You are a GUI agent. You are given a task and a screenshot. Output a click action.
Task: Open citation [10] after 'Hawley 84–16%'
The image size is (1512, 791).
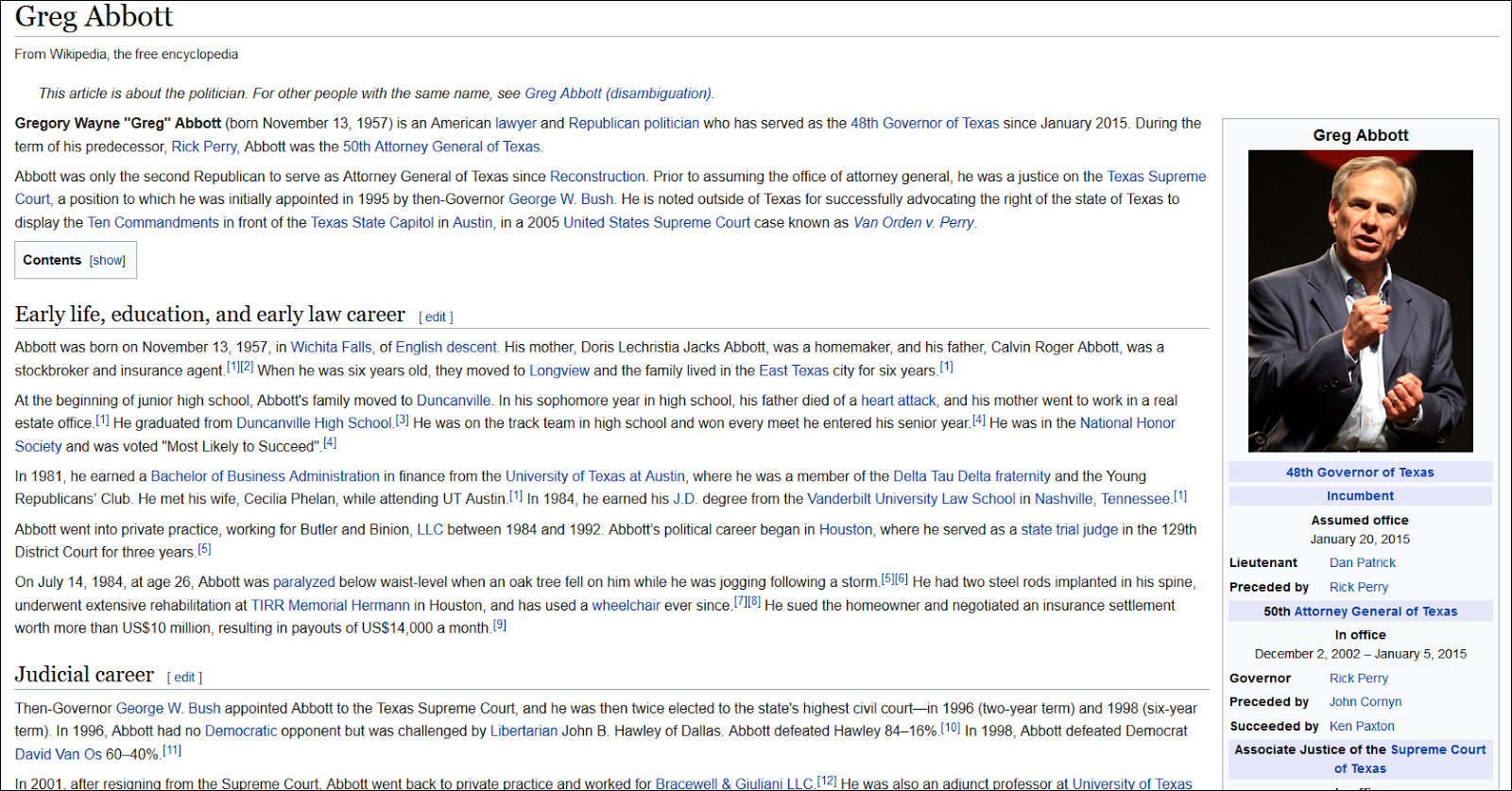click(951, 728)
